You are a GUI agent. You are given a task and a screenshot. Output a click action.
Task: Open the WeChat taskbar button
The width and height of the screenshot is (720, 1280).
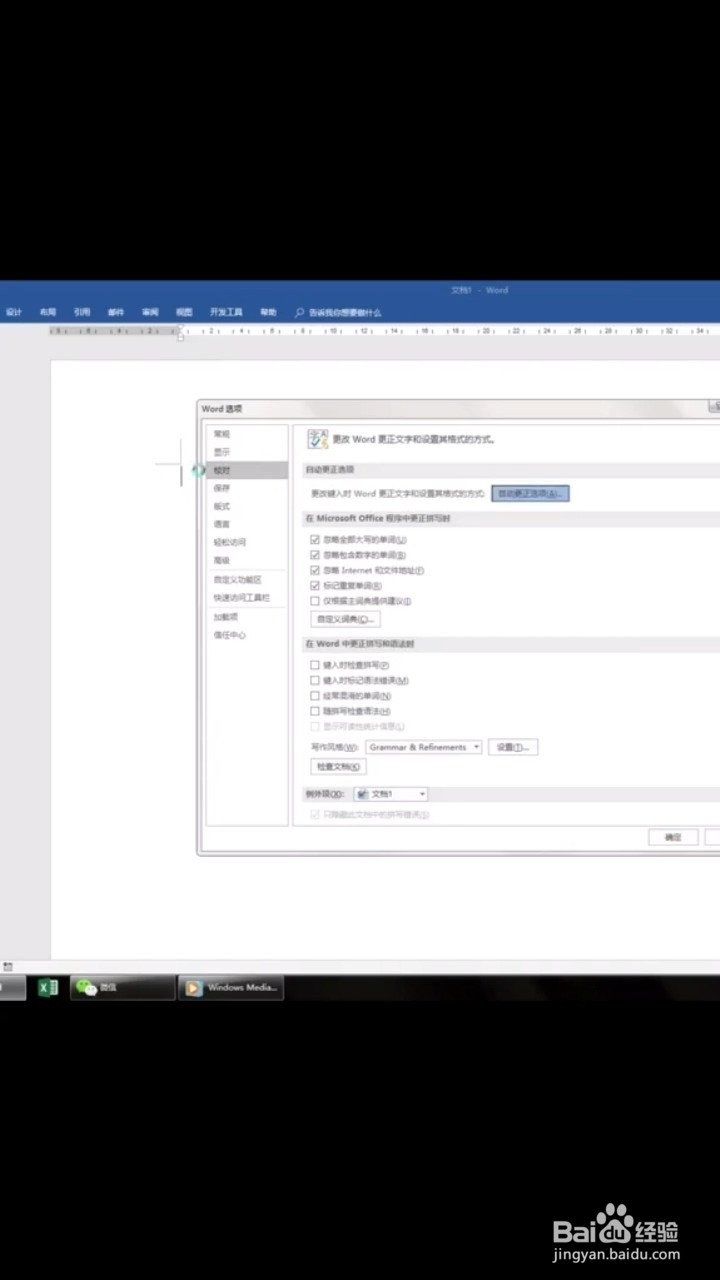click(122, 988)
